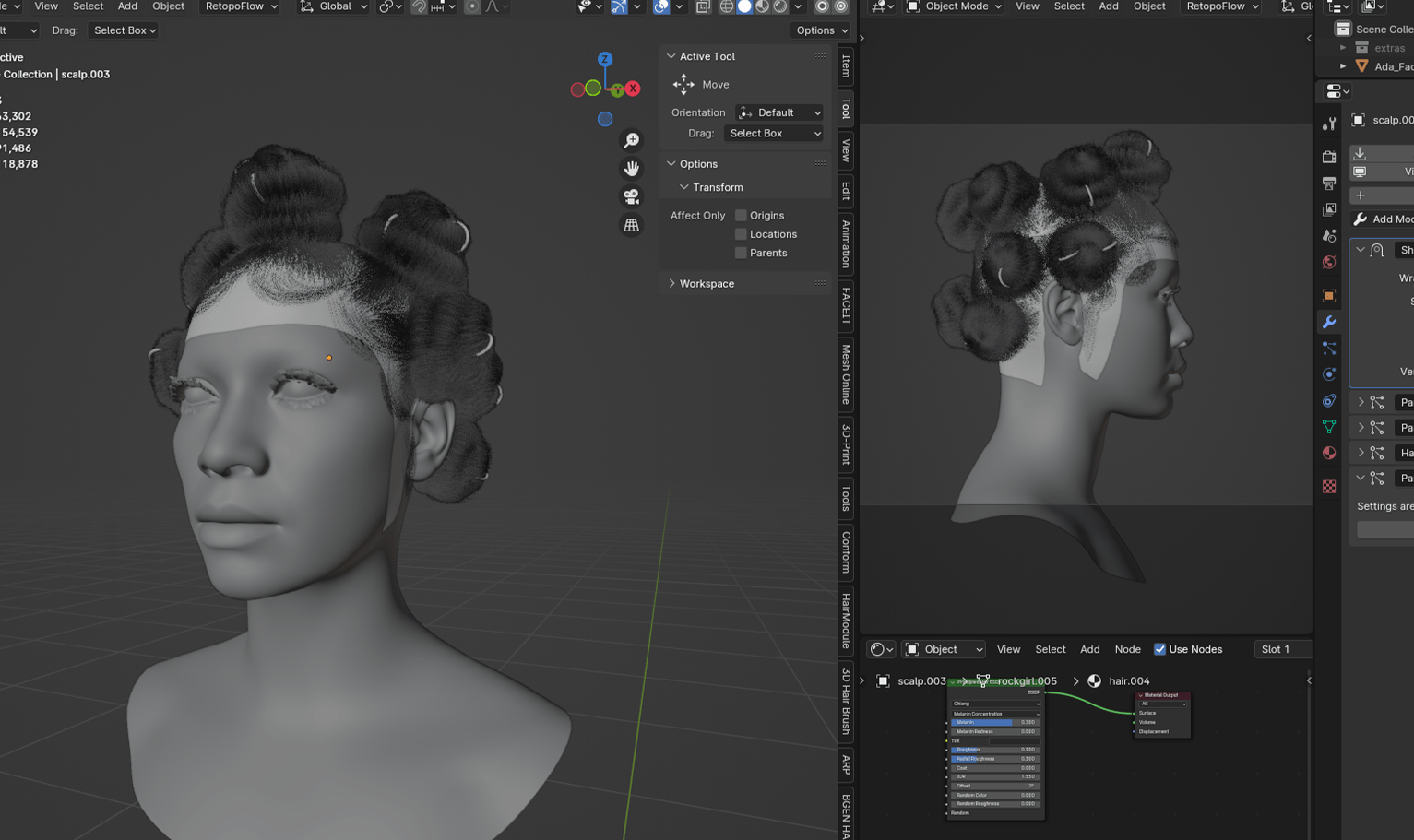Screen dimensions: 1414x840
Task: Collapse the Transform subpanel
Action: pyautogui.click(x=684, y=187)
